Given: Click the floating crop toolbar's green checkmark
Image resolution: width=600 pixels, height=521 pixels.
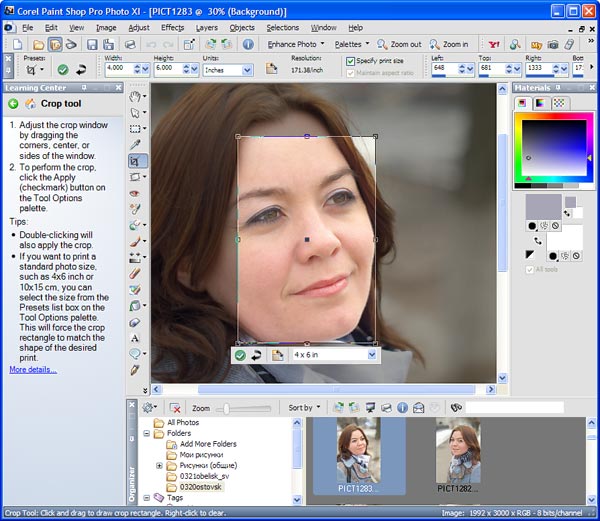Looking at the screenshot, I should pos(240,355).
